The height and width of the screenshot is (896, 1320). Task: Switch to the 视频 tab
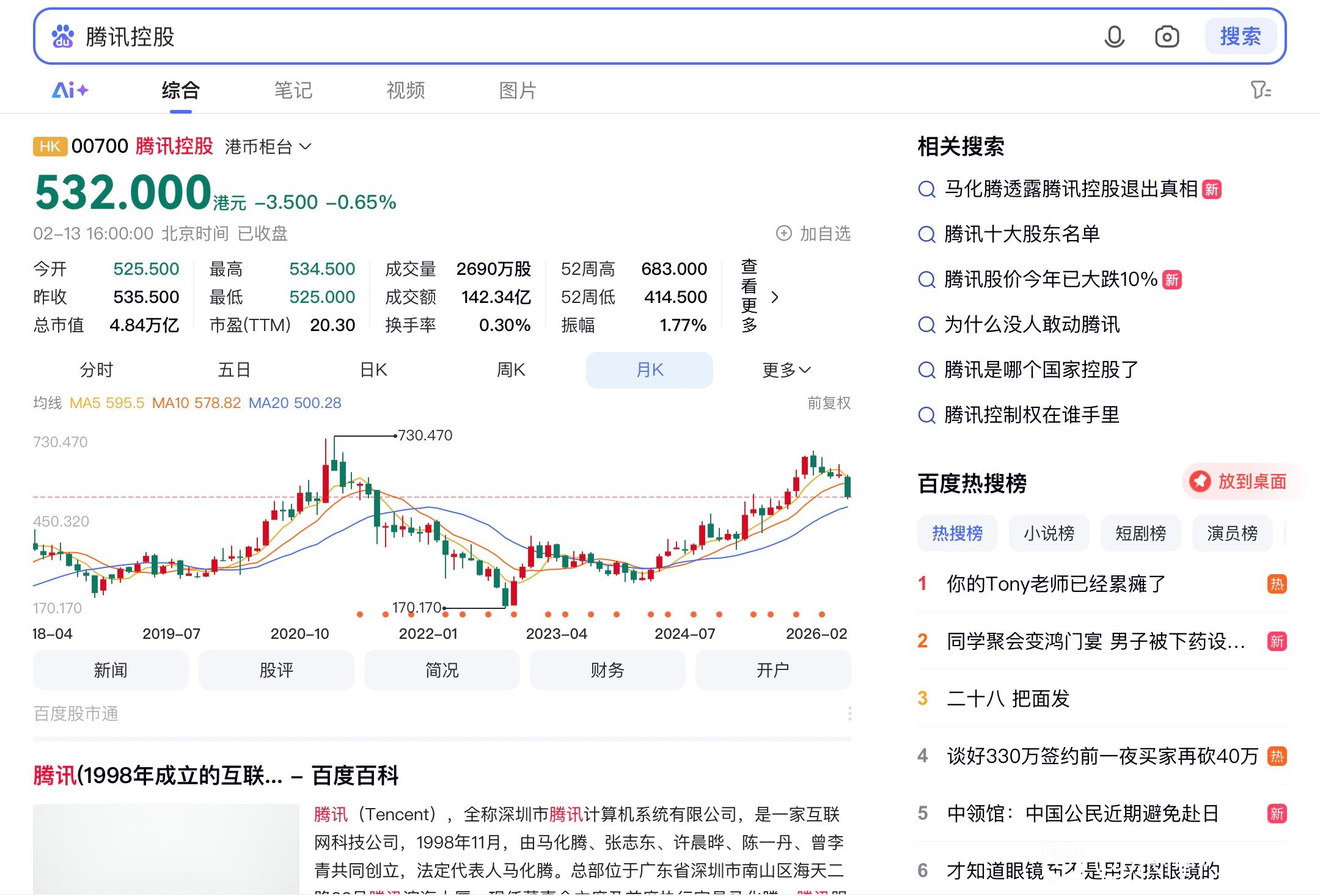coord(405,90)
